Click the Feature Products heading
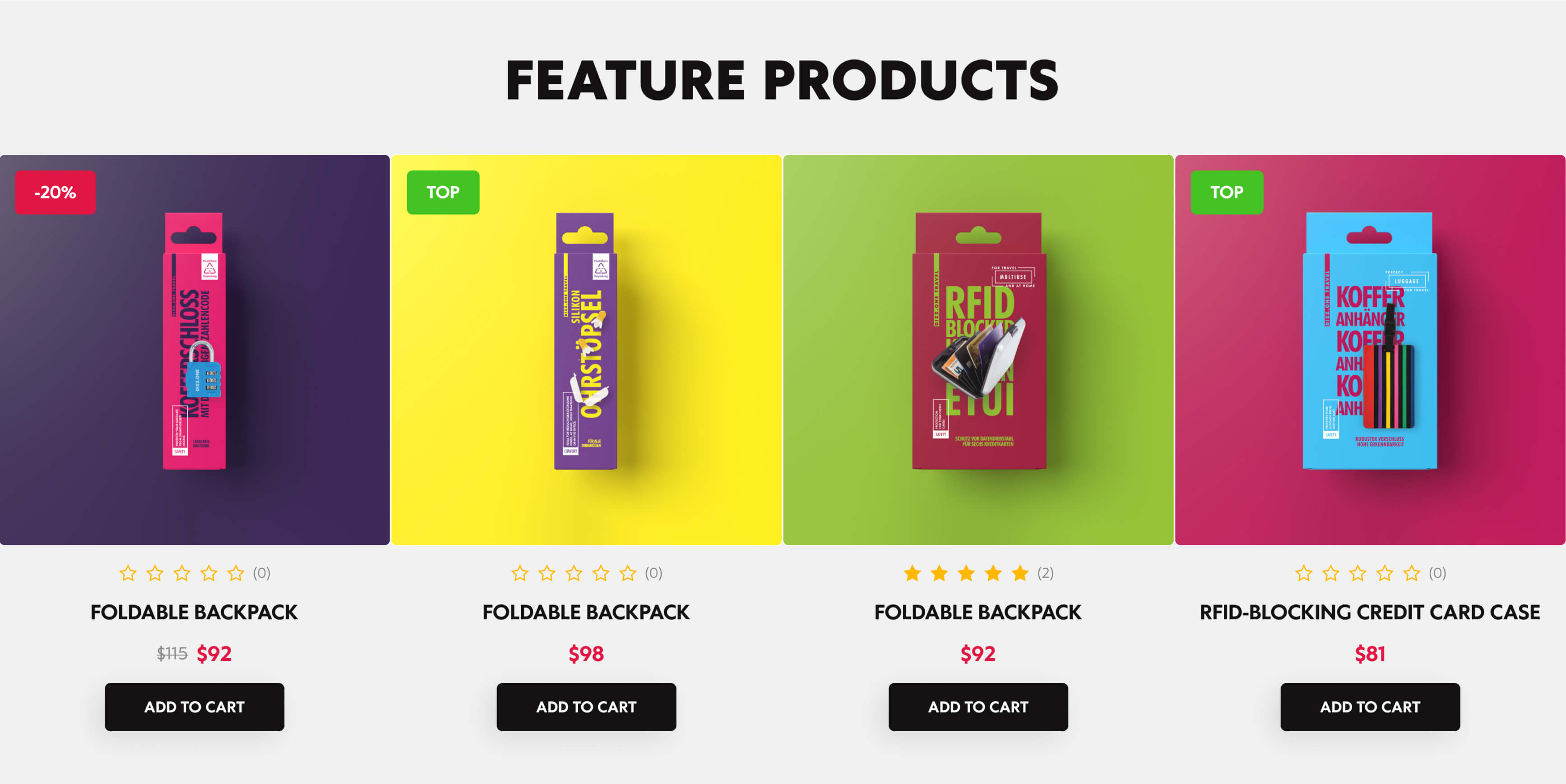Image resolution: width=1566 pixels, height=784 pixels. coord(783,80)
